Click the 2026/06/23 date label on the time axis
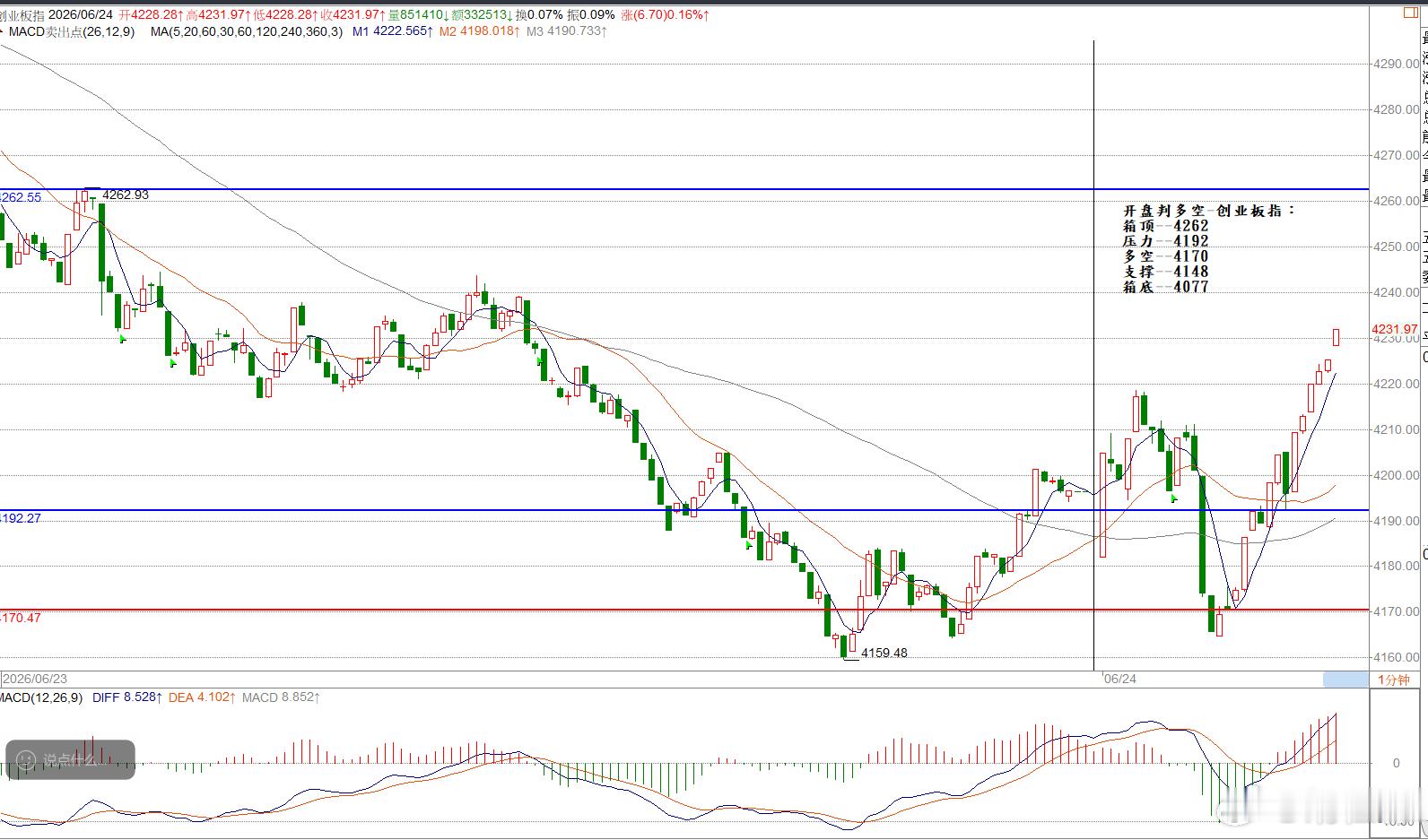 click(x=35, y=679)
